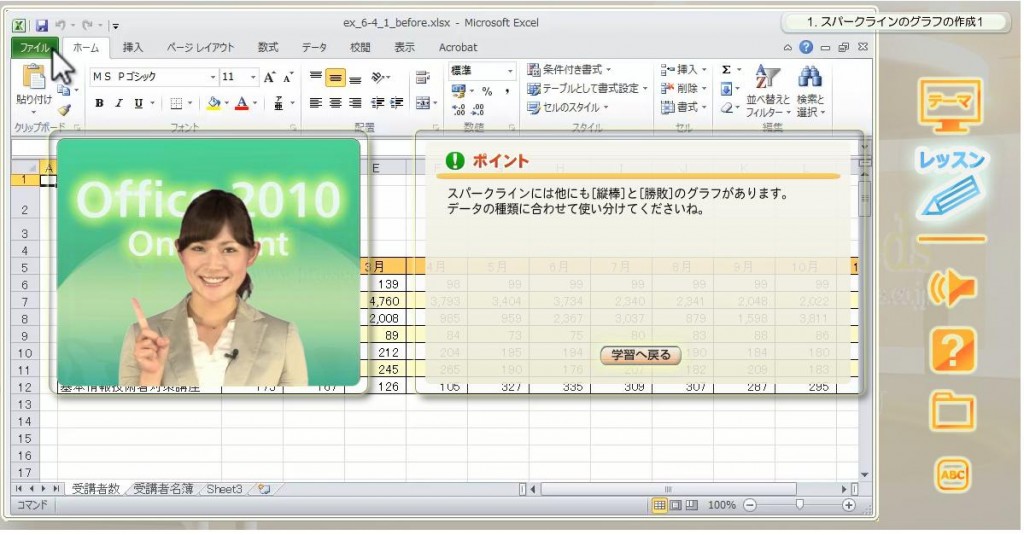Select the Format Painter brush icon

coord(63,109)
